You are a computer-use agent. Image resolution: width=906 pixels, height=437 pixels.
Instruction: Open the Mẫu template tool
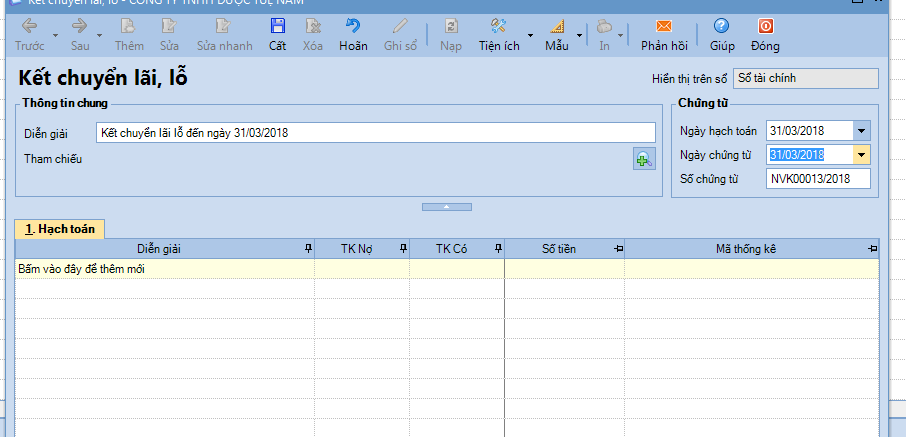557,35
